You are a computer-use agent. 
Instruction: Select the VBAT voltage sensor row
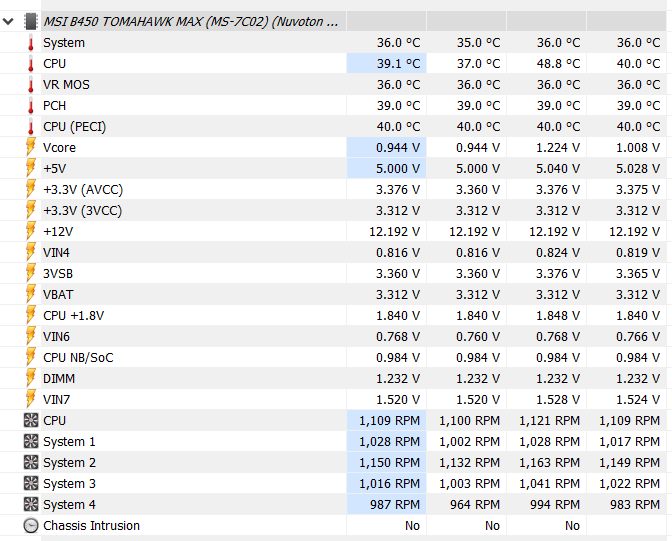coord(333,295)
